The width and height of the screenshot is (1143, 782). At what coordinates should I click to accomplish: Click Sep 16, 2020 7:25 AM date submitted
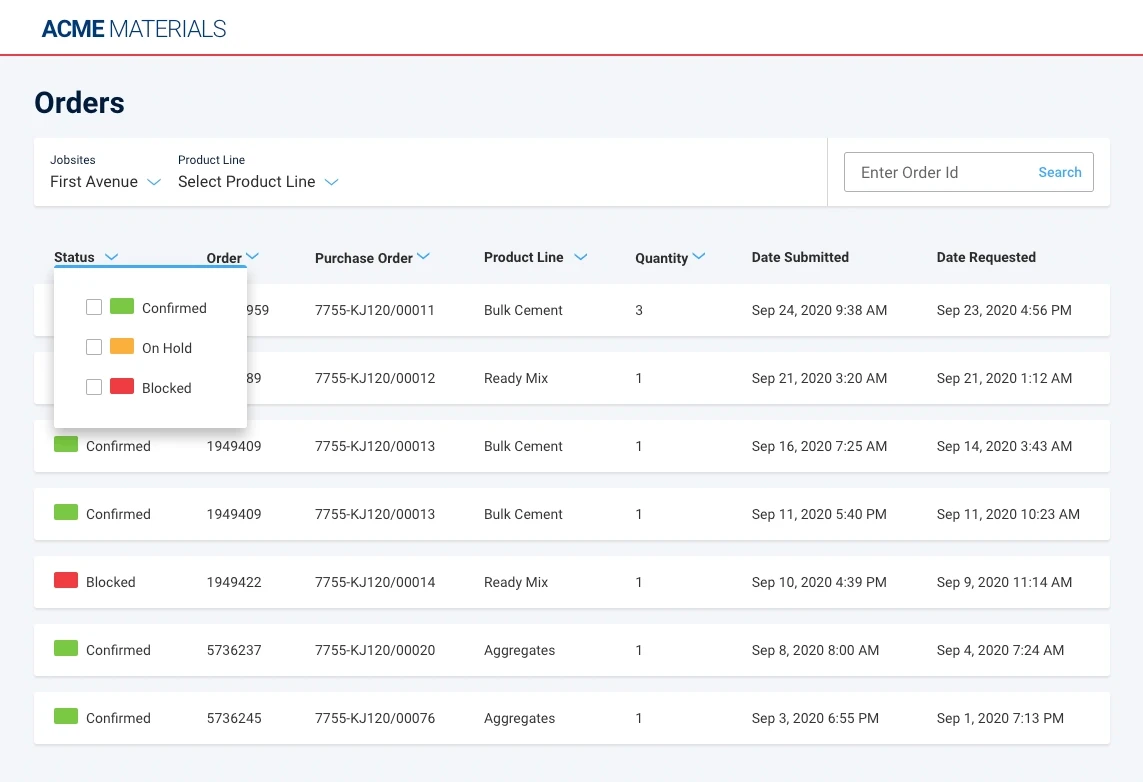pyautogui.click(x=819, y=446)
